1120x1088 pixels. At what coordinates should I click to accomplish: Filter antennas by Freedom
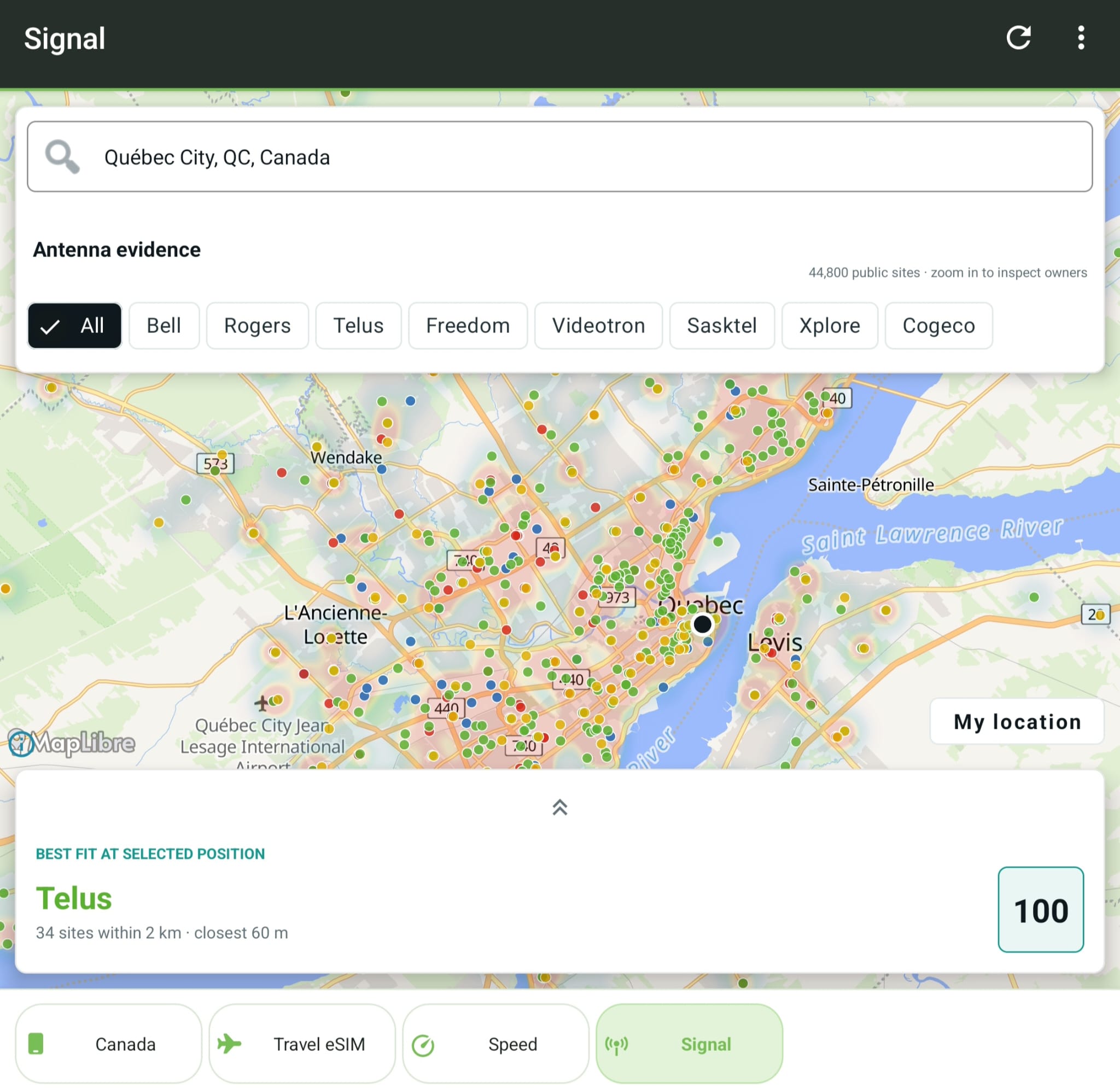468,325
